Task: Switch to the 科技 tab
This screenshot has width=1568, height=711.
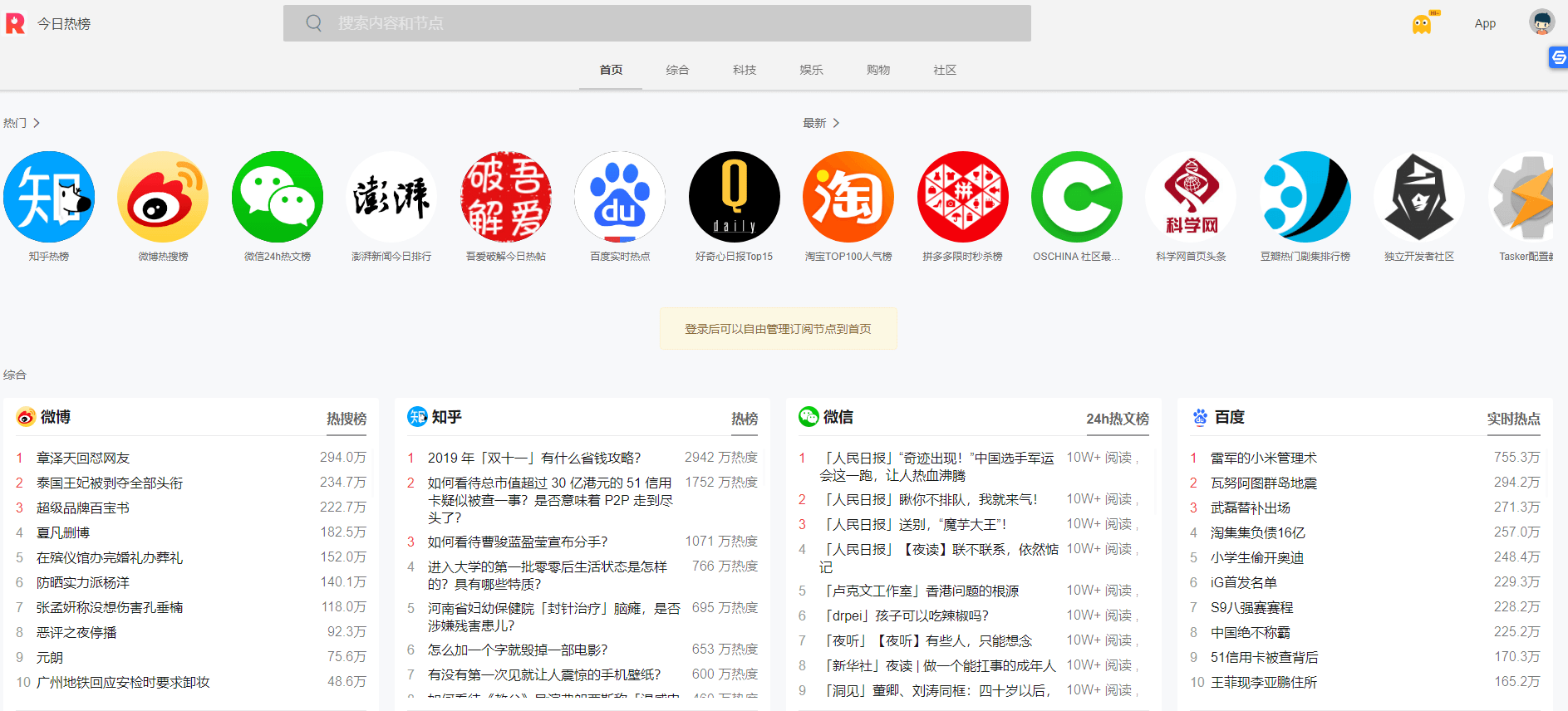Action: pyautogui.click(x=745, y=70)
